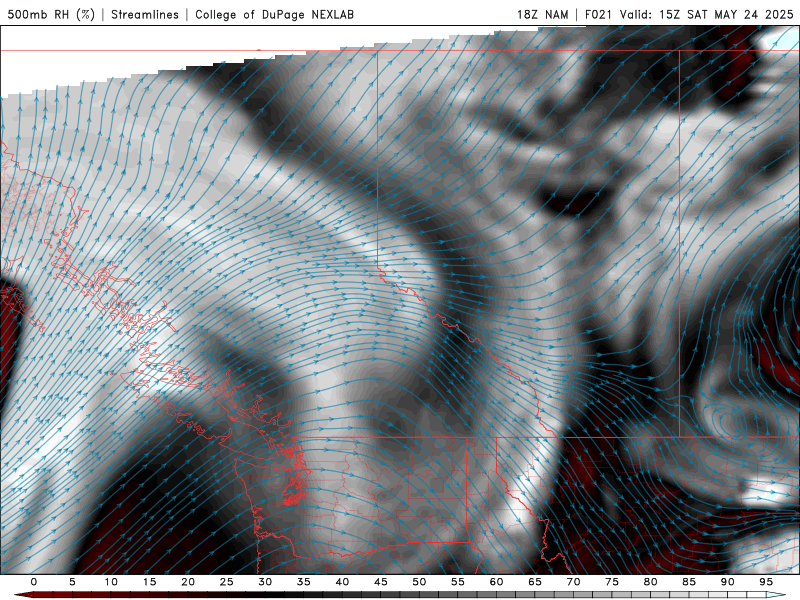Click the "65" value on color scale
This screenshot has width=800, height=600.
click(535, 582)
